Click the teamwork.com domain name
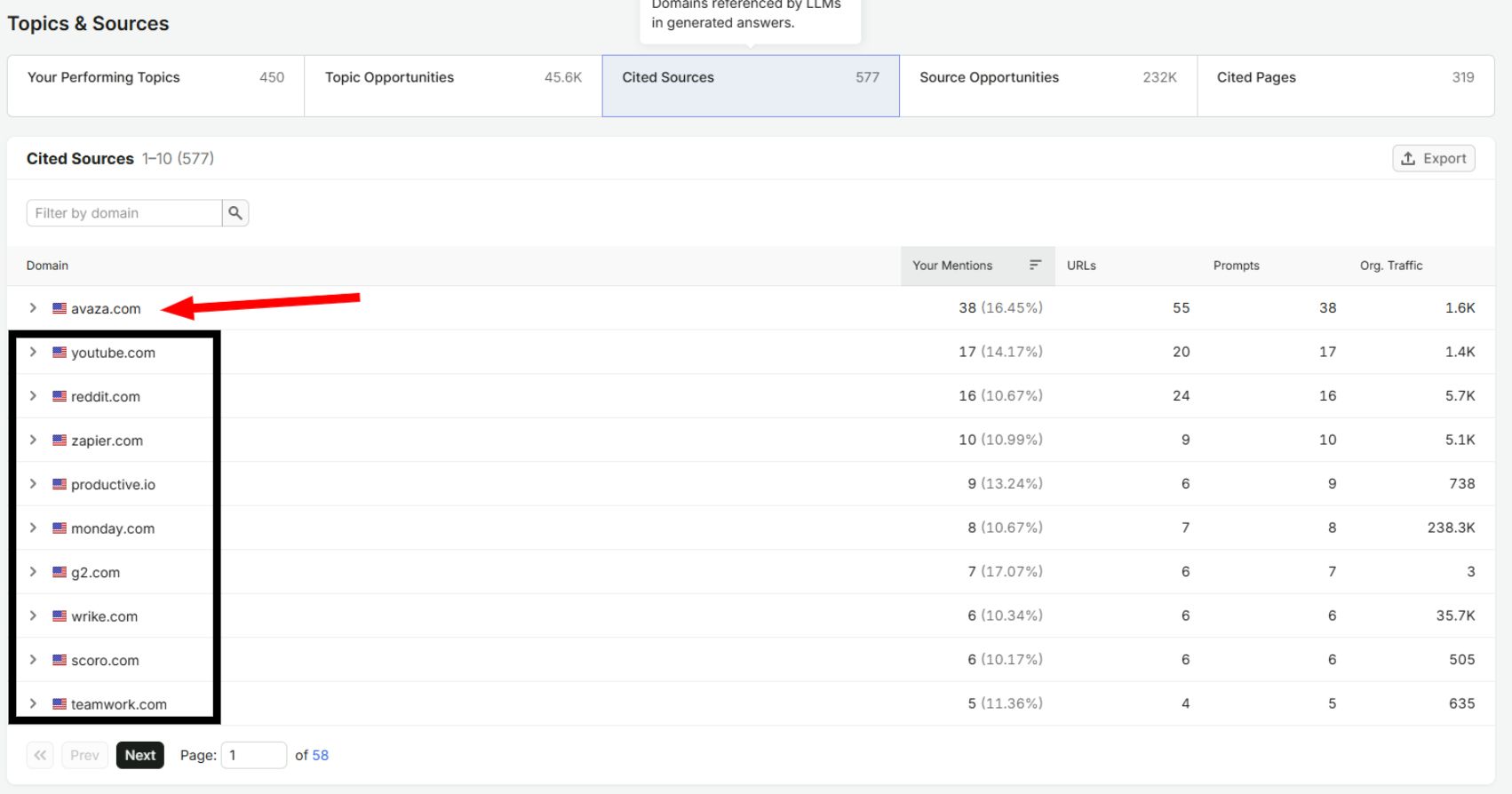 click(x=119, y=704)
